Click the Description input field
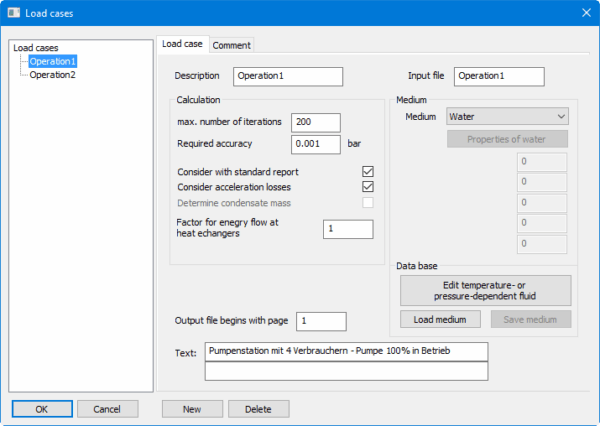Screen dimensions: 600x426 pos(287,76)
